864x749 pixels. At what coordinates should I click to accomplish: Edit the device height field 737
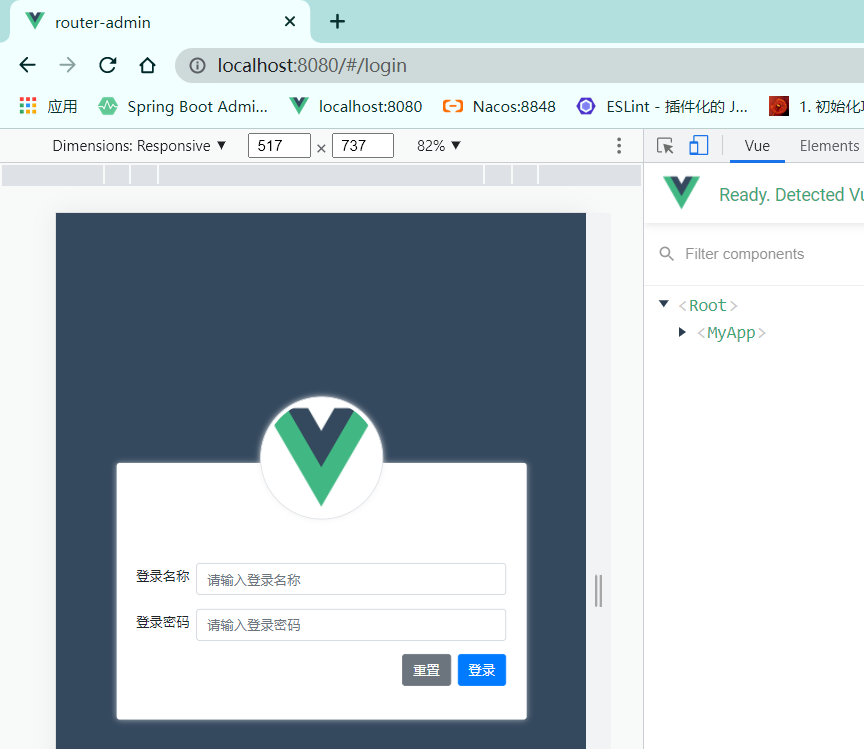pos(363,146)
